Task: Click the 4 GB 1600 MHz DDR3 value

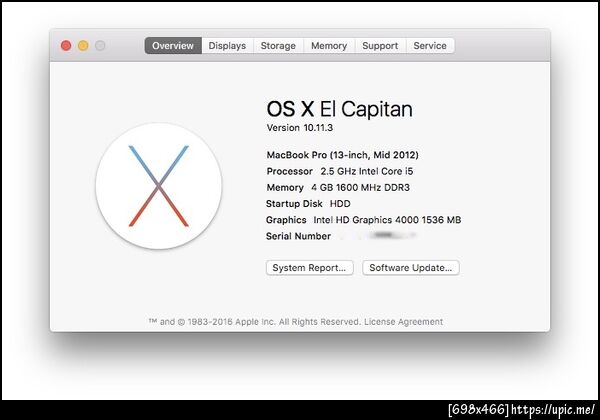Action: [360, 187]
